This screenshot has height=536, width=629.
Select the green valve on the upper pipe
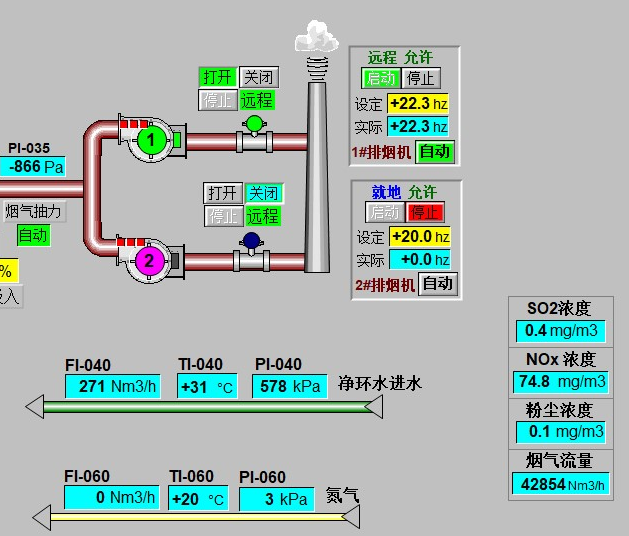pos(254,126)
